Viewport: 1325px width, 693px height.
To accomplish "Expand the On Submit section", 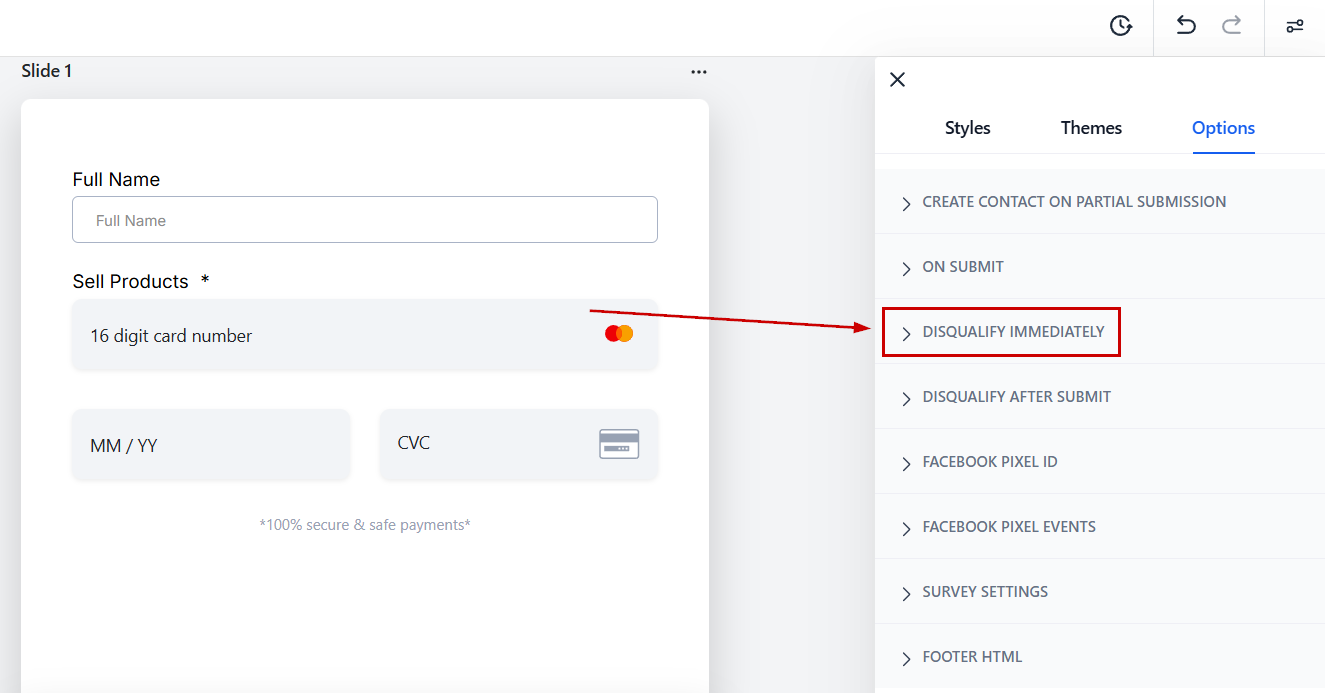I will click(x=1100, y=267).
